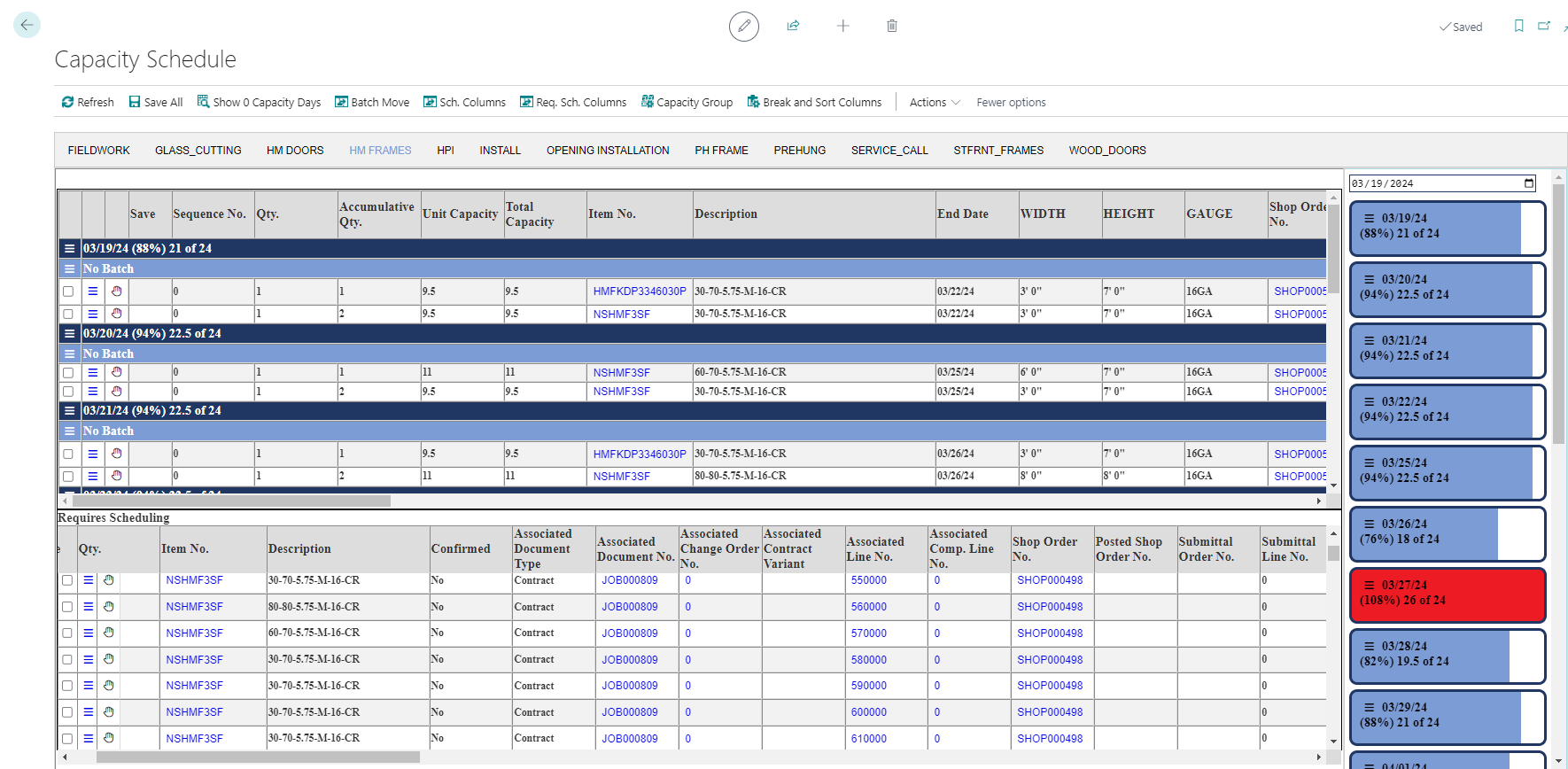Switch to the HM DOORS tab

(x=295, y=151)
